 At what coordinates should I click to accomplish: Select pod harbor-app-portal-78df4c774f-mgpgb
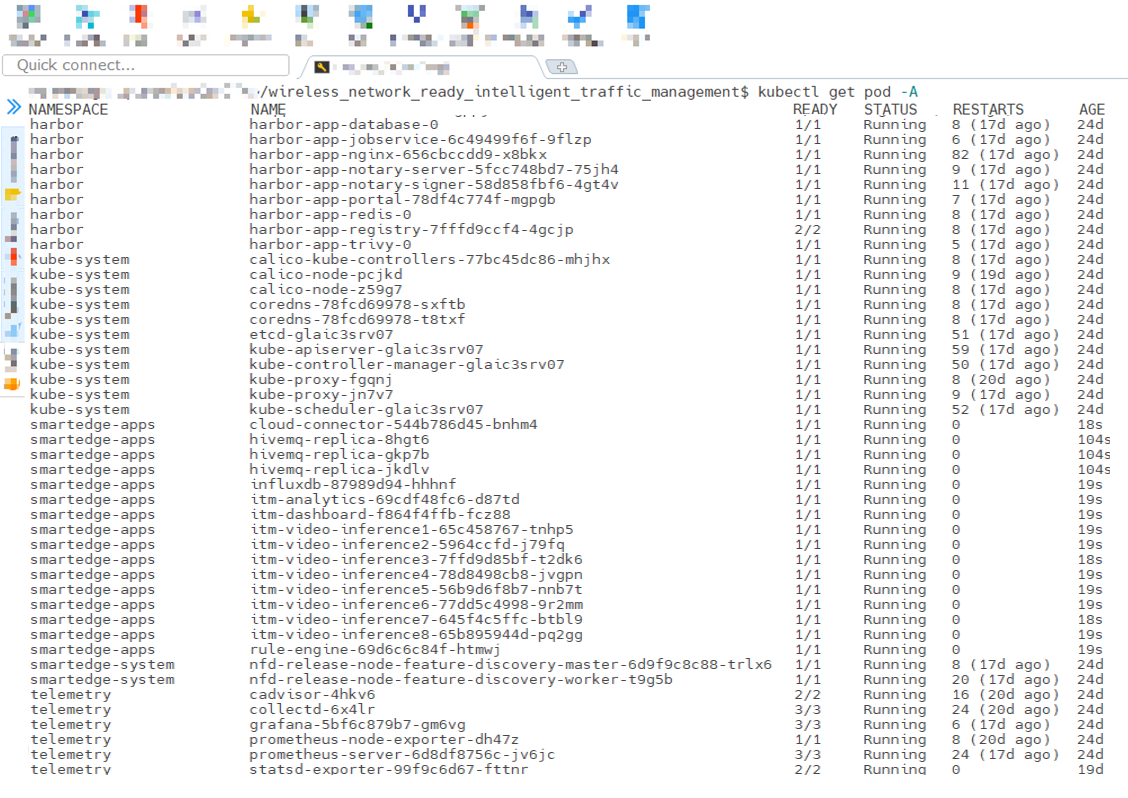tap(402, 199)
